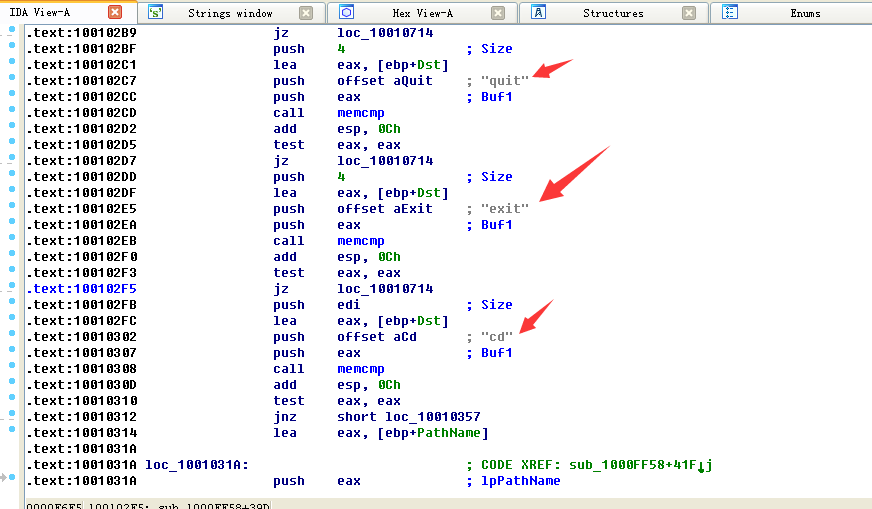Viewport: 872px width, 509px height.
Task: Click the lpPathName comment
Action: point(521,481)
